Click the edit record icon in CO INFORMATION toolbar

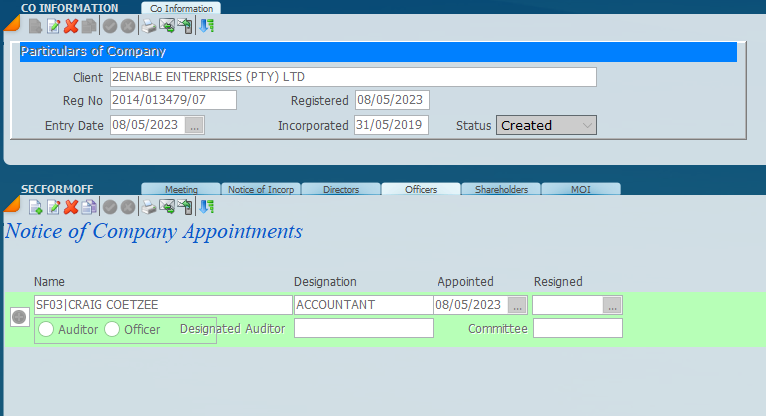pyautogui.click(x=53, y=26)
